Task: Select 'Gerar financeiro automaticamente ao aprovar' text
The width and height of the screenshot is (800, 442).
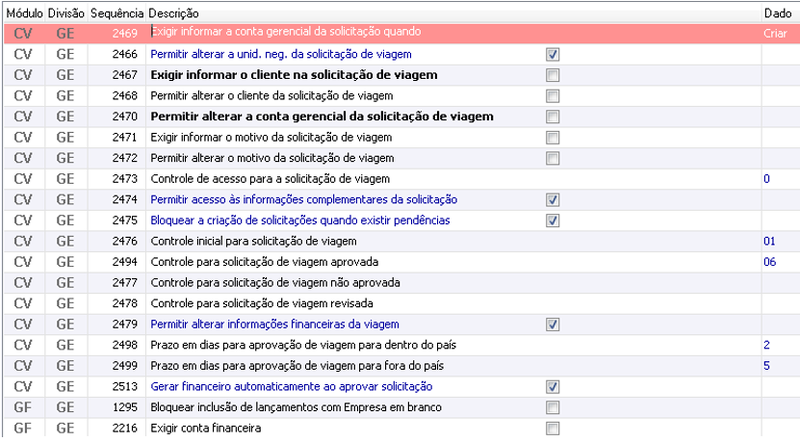Action: (291, 386)
